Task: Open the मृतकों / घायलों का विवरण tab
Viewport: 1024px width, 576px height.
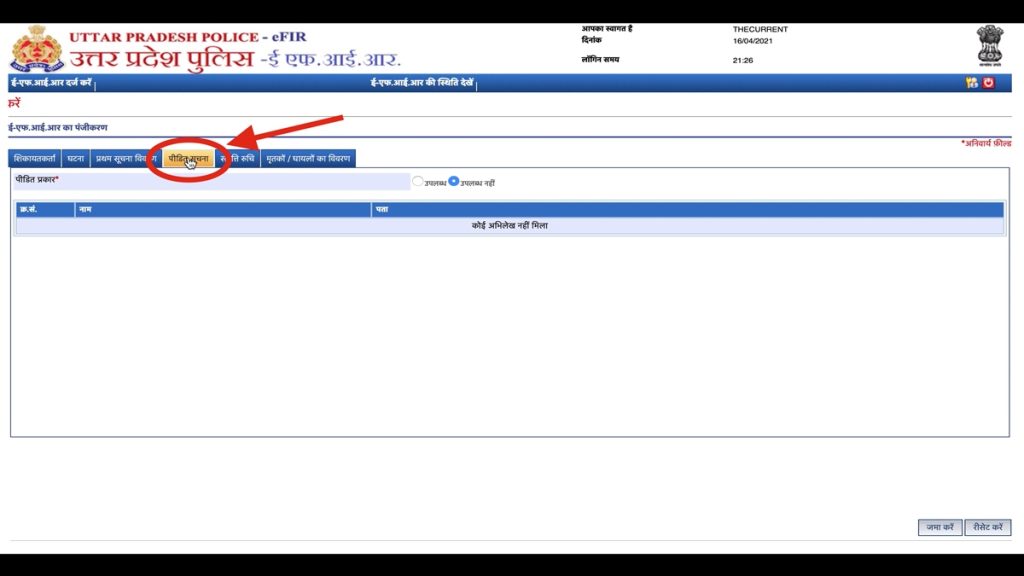Action: (306, 157)
